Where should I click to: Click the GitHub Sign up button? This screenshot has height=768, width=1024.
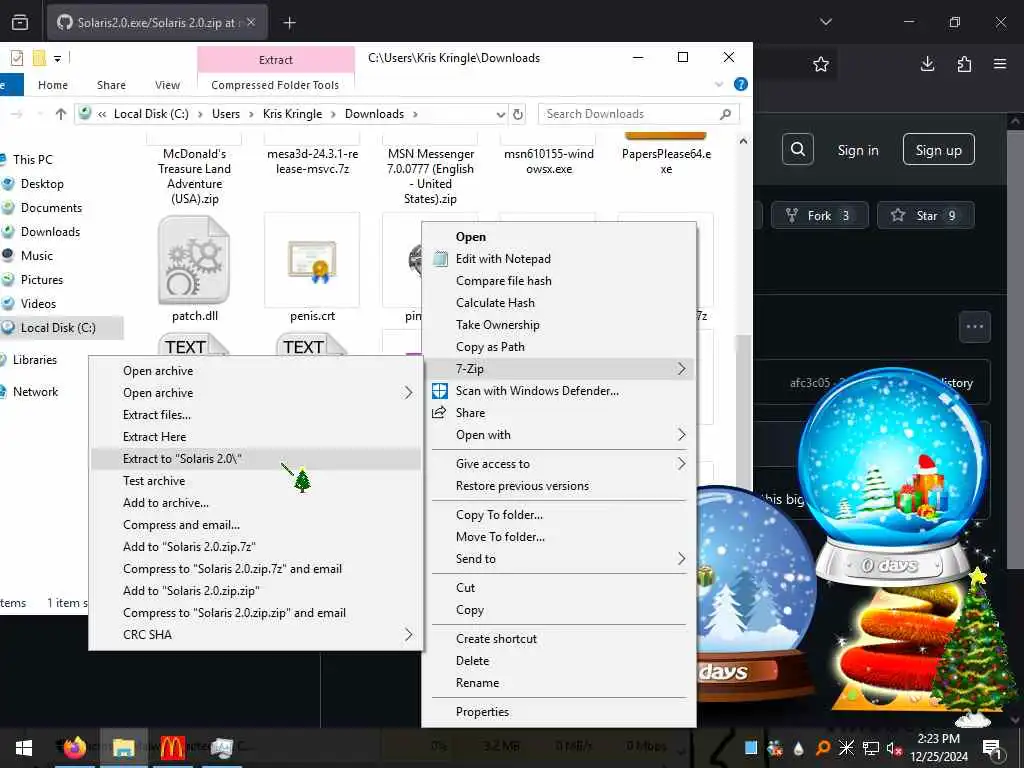938,150
